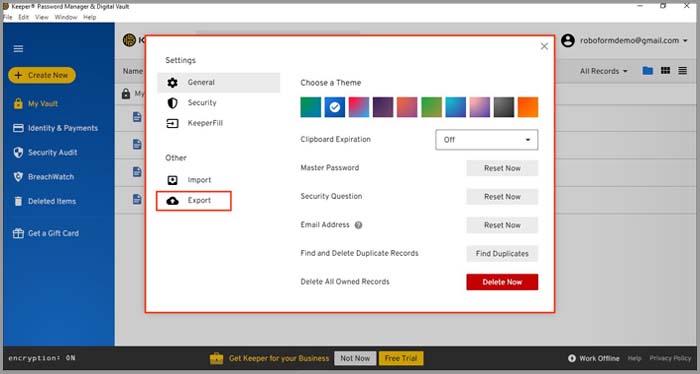Click Not Now in the business banner
The height and width of the screenshot is (374, 700).
[x=355, y=358]
